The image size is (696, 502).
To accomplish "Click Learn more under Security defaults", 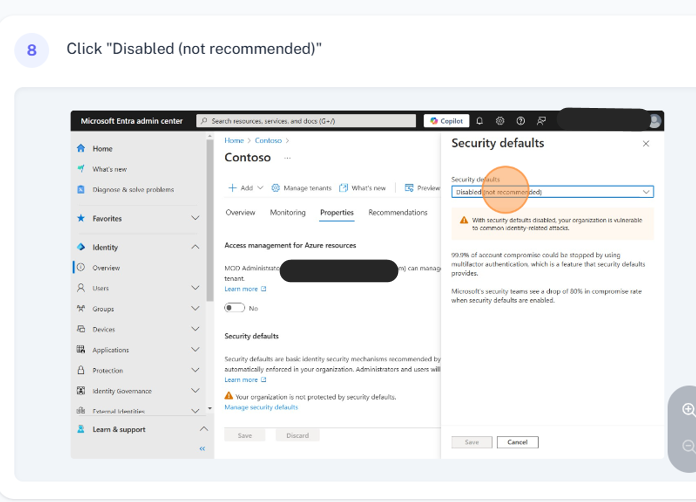I will coord(245,379).
